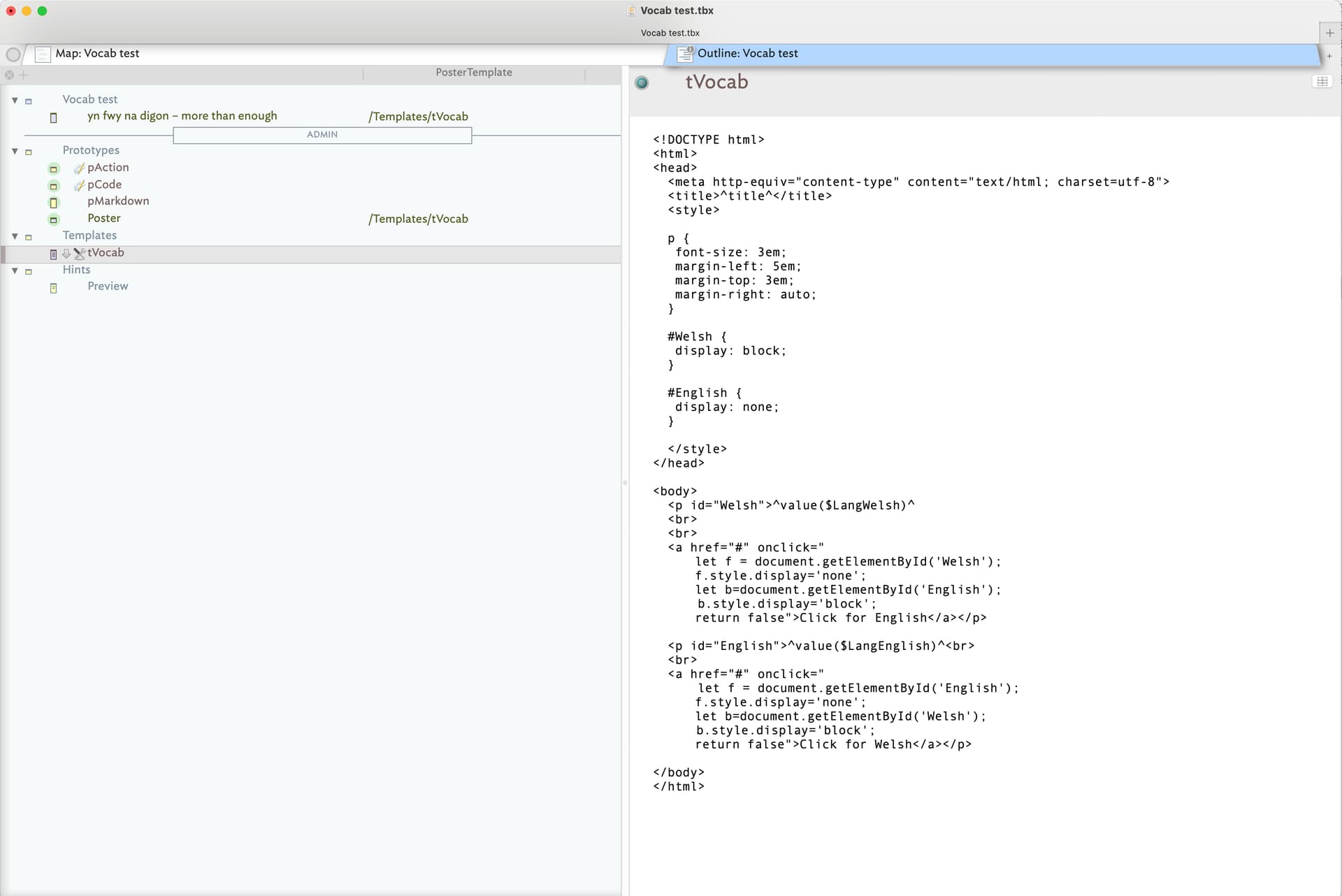Select the yn fwy na digon note
This screenshot has height=896, width=1342.
pos(182,116)
